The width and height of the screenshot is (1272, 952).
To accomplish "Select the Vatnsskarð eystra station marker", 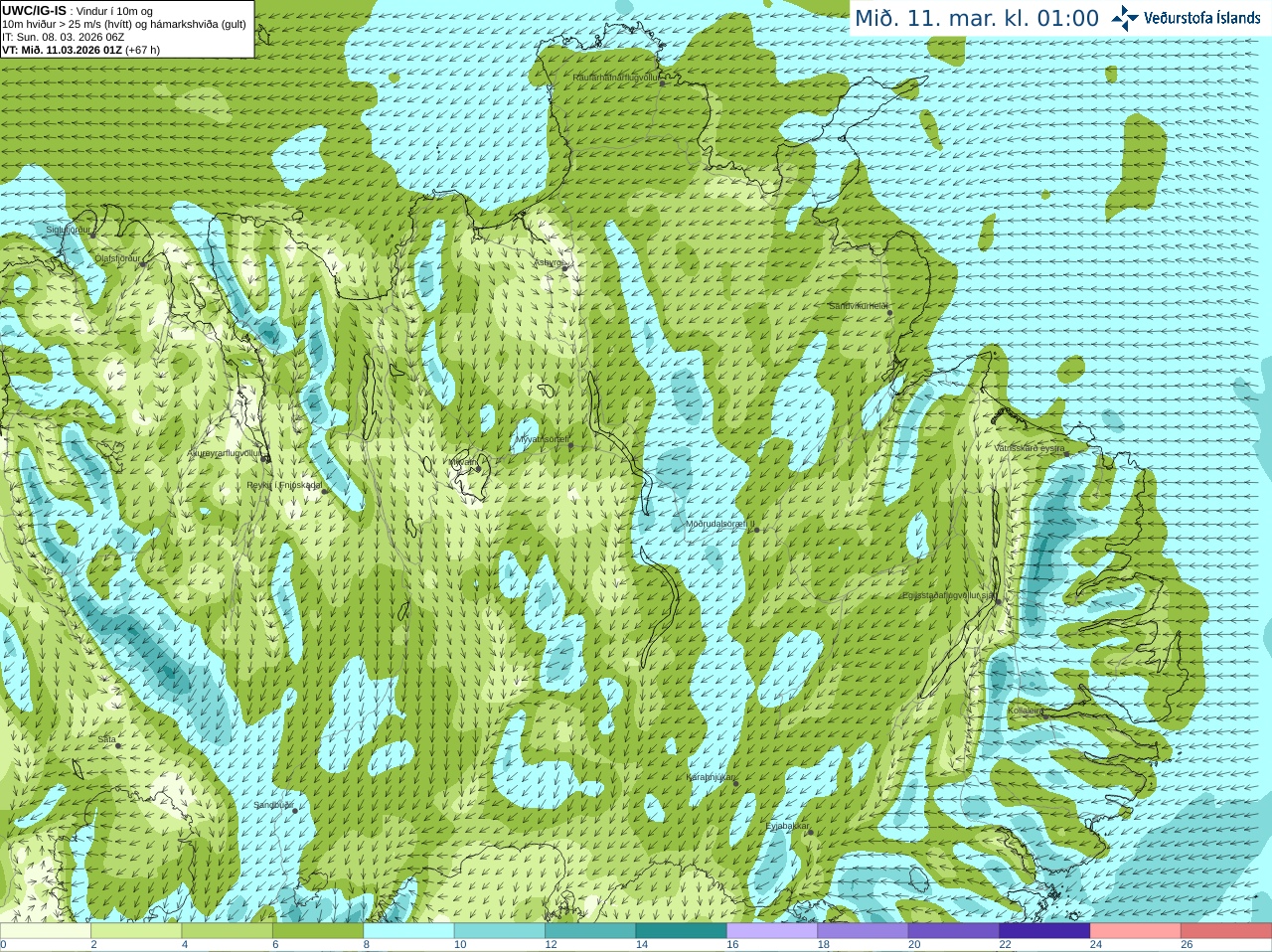I will (1066, 454).
